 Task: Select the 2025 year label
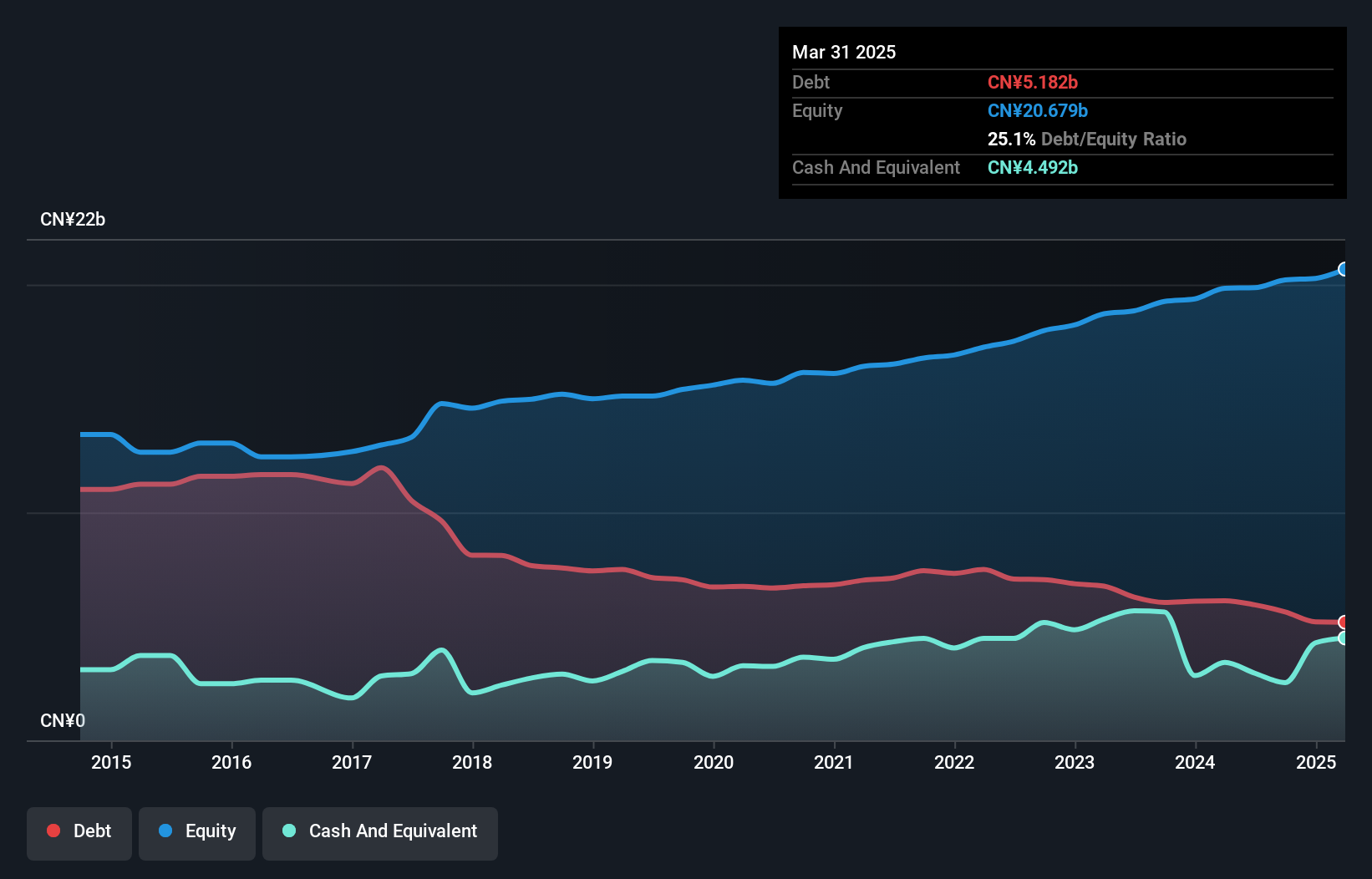(1317, 762)
